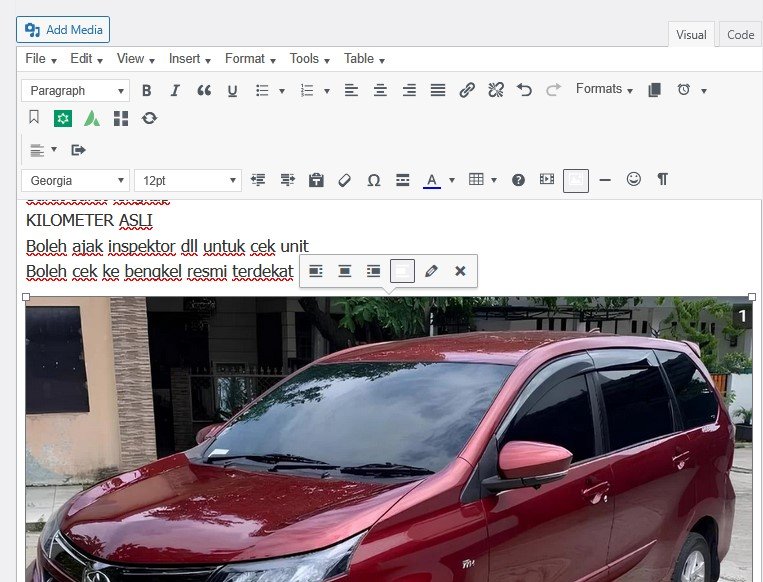Screen dimensions: 763x582
Task: Open the Formats dropdown button
Action: tap(604, 90)
